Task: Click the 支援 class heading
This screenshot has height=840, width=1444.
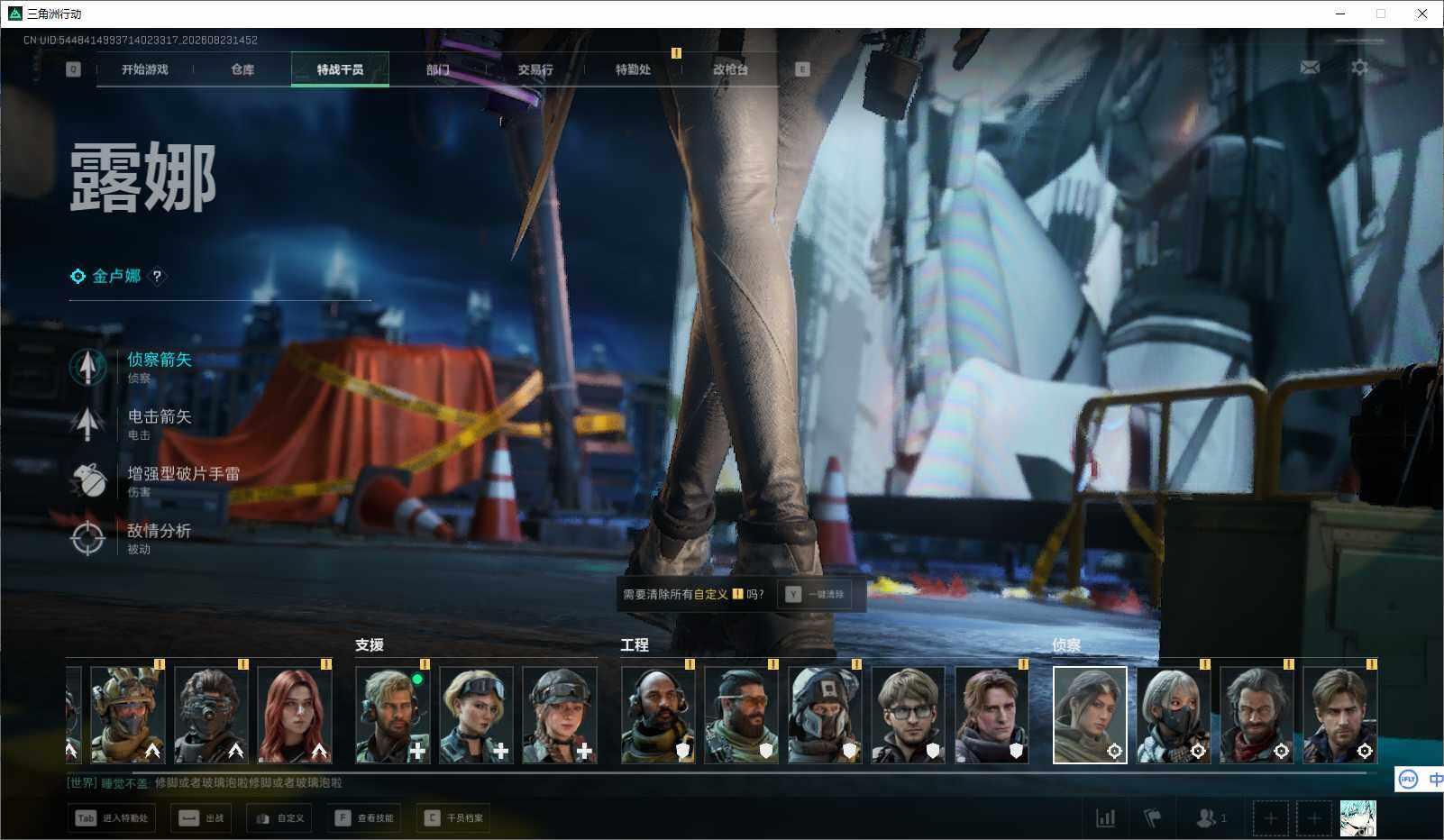Action: (x=370, y=645)
